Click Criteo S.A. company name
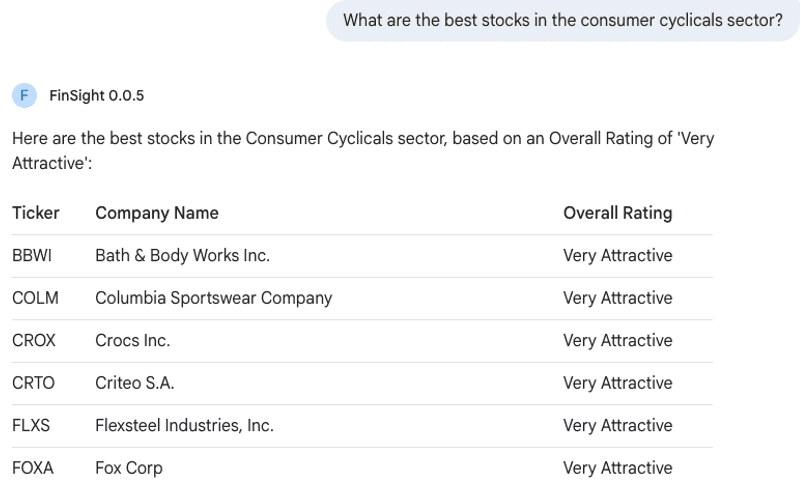801x482 pixels. pyautogui.click(x=135, y=383)
